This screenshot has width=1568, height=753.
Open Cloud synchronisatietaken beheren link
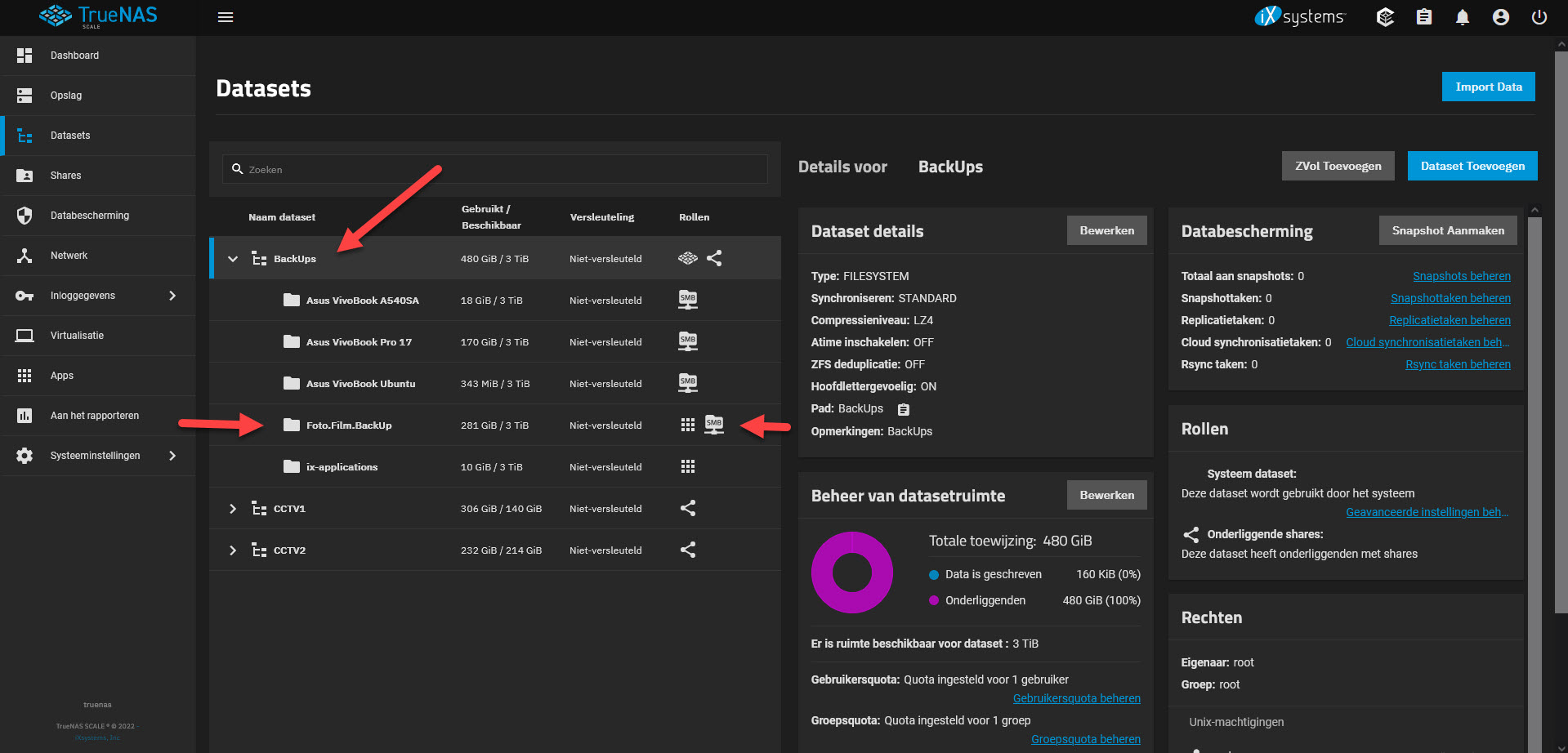click(1427, 342)
